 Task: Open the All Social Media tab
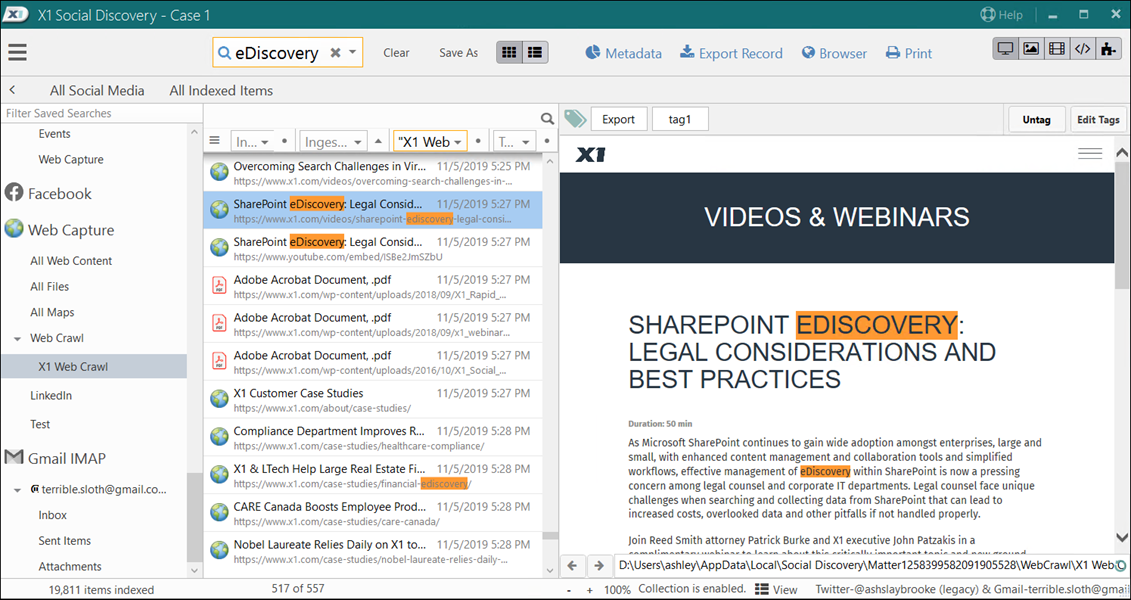[97, 90]
